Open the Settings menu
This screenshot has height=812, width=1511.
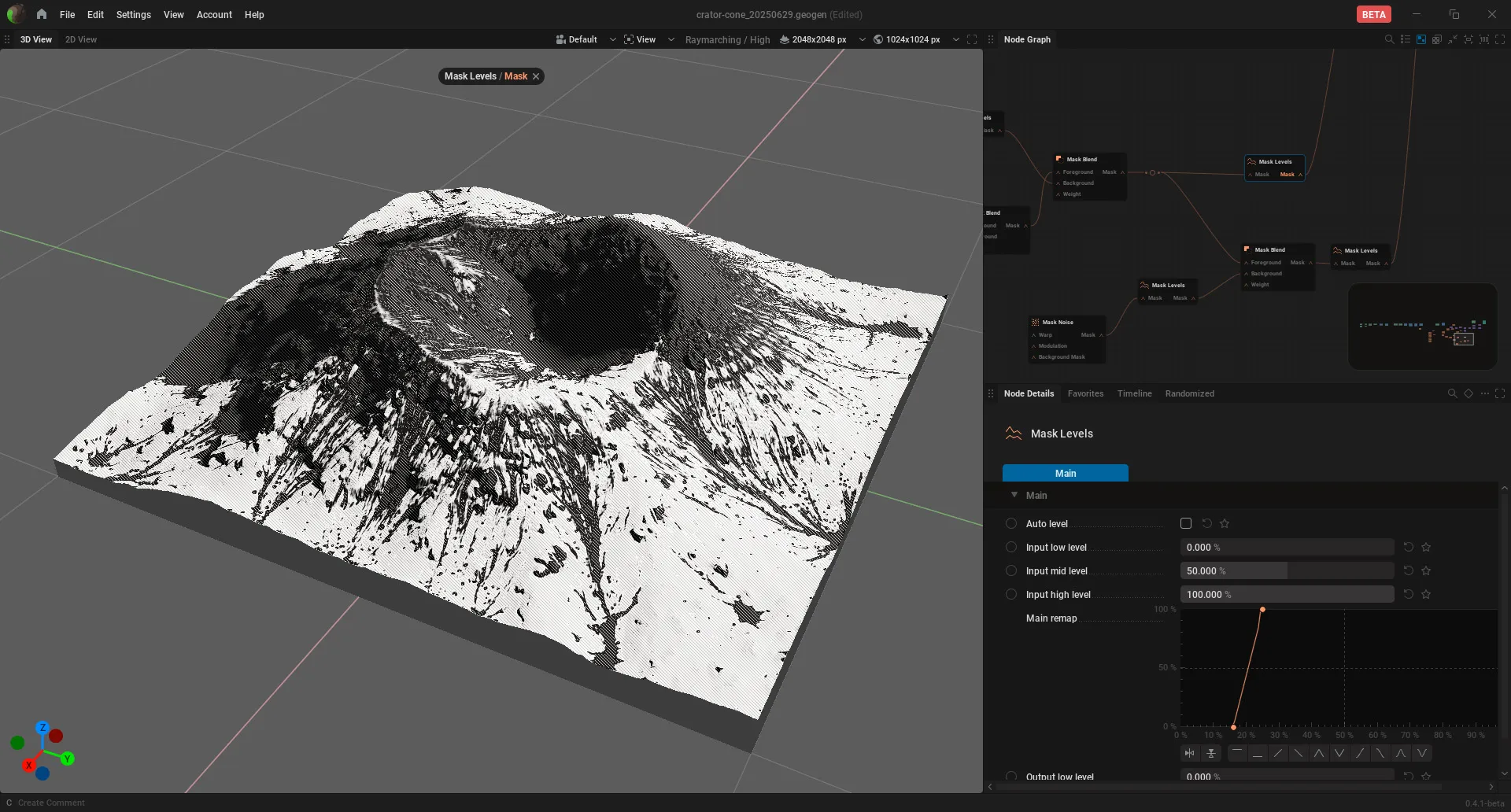coord(133,14)
